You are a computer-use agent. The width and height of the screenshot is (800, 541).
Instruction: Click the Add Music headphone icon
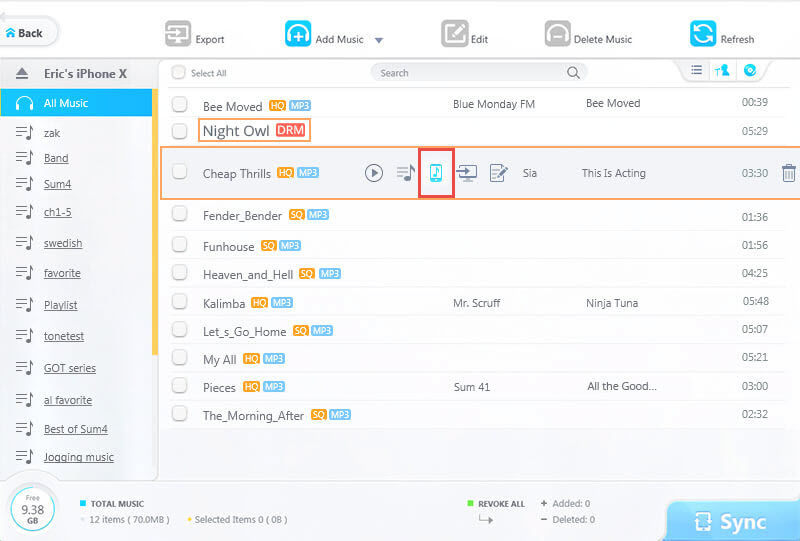298,34
